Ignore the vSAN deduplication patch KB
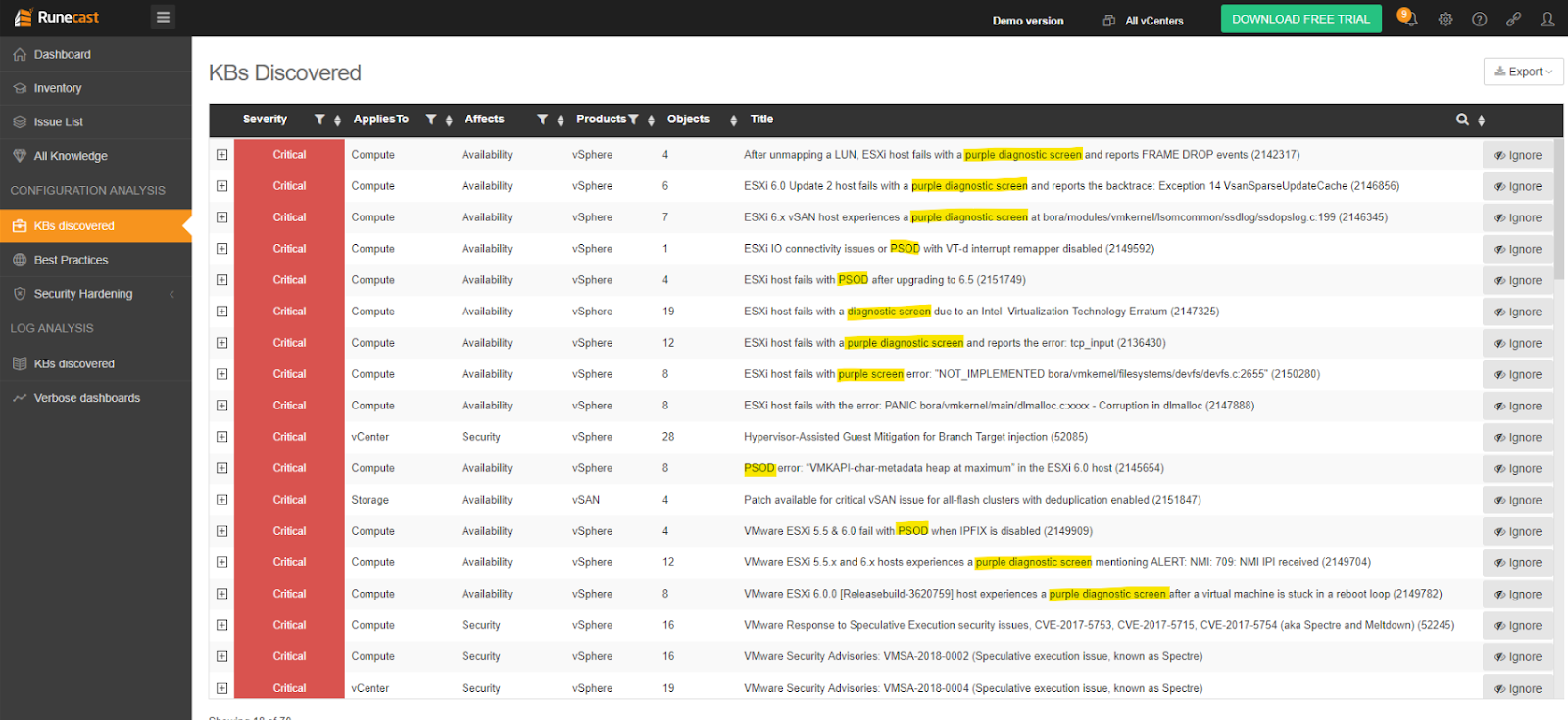 1518,500
